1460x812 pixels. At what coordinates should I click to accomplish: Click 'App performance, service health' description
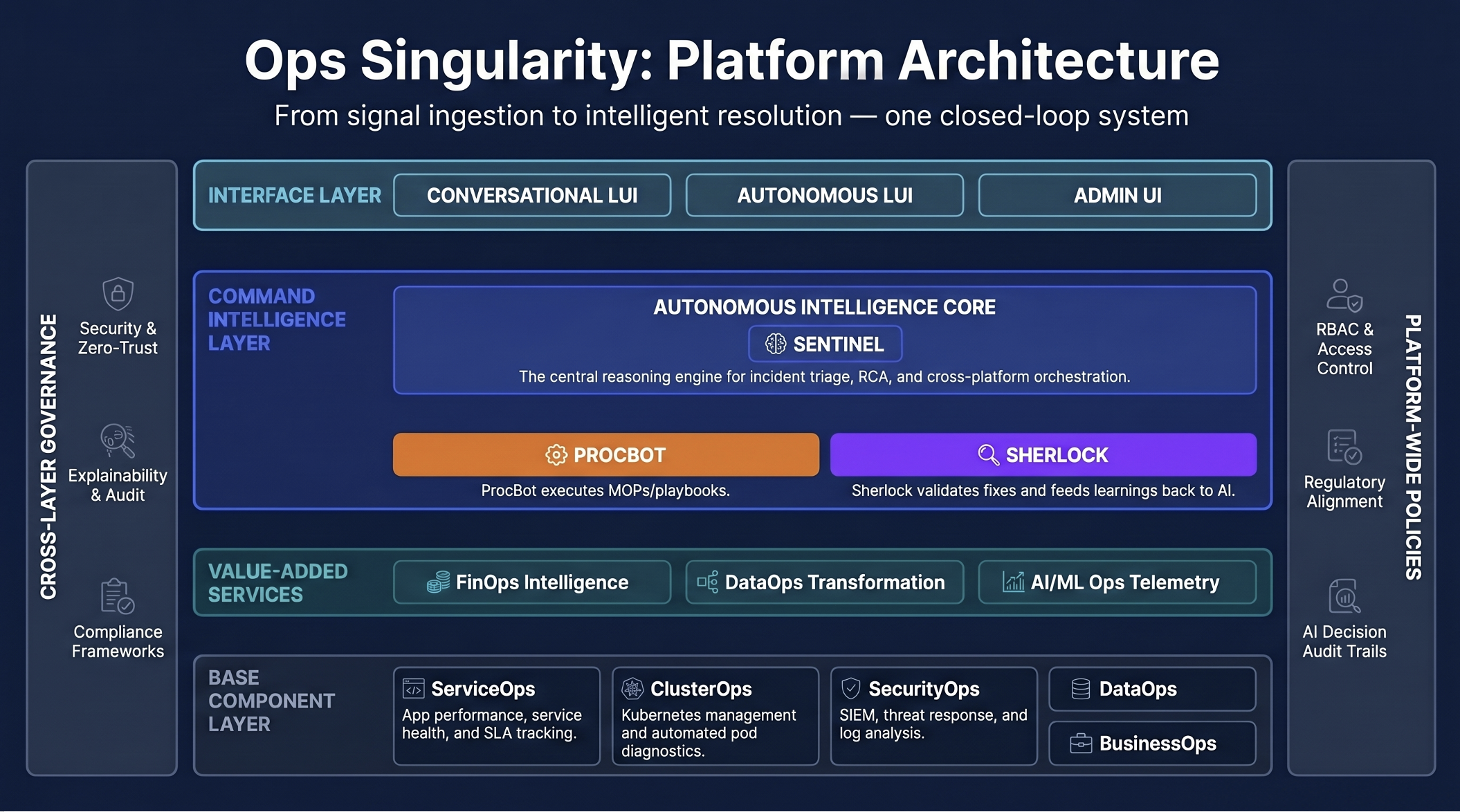point(492,724)
